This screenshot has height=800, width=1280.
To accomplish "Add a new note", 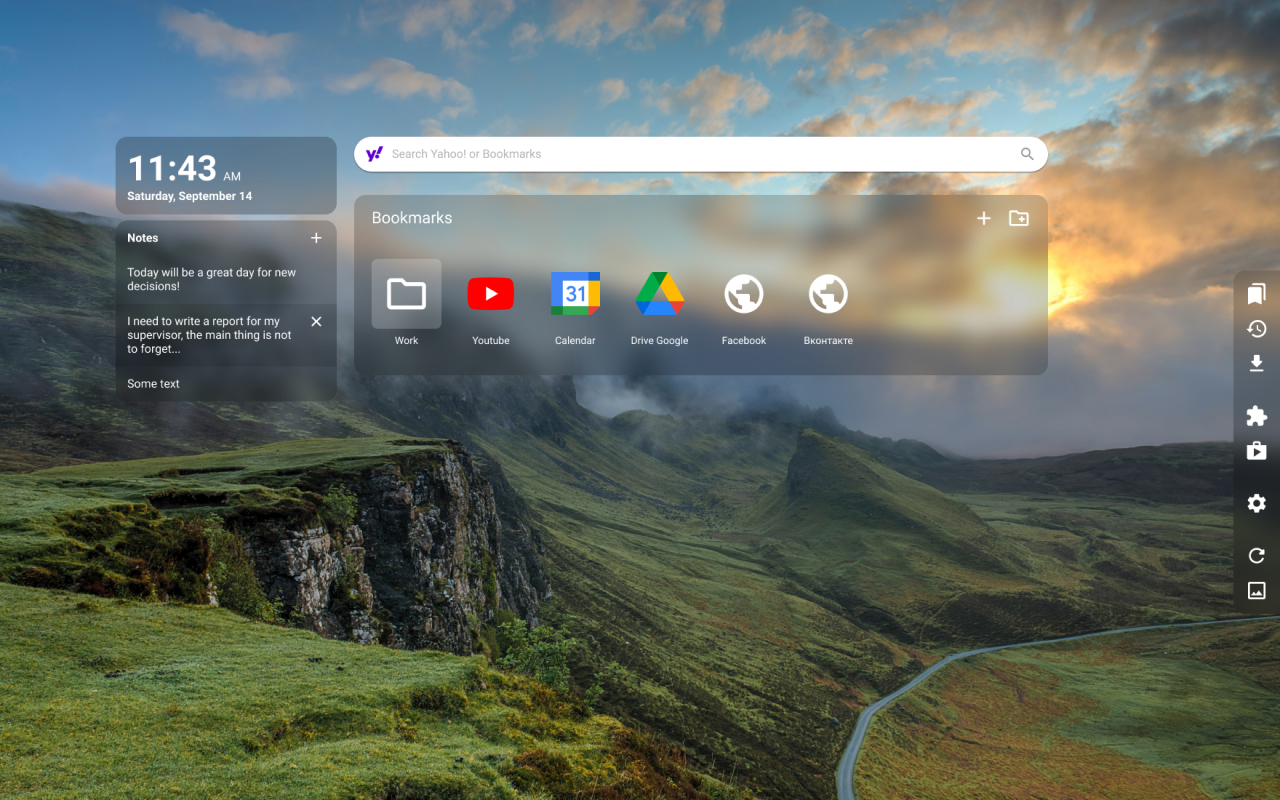I will coord(316,238).
